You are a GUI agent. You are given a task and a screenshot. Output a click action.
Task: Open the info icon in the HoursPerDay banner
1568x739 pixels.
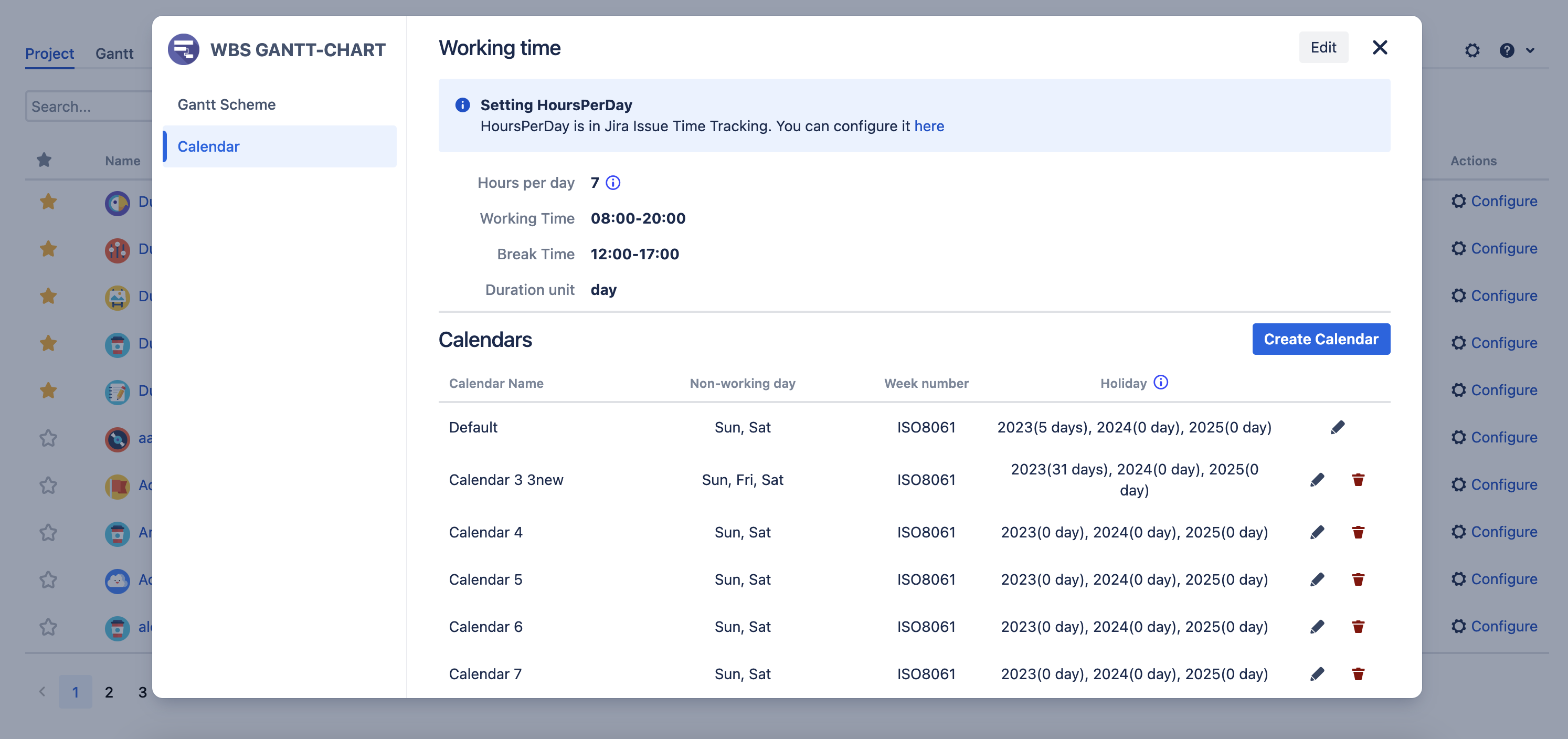[x=462, y=104]
